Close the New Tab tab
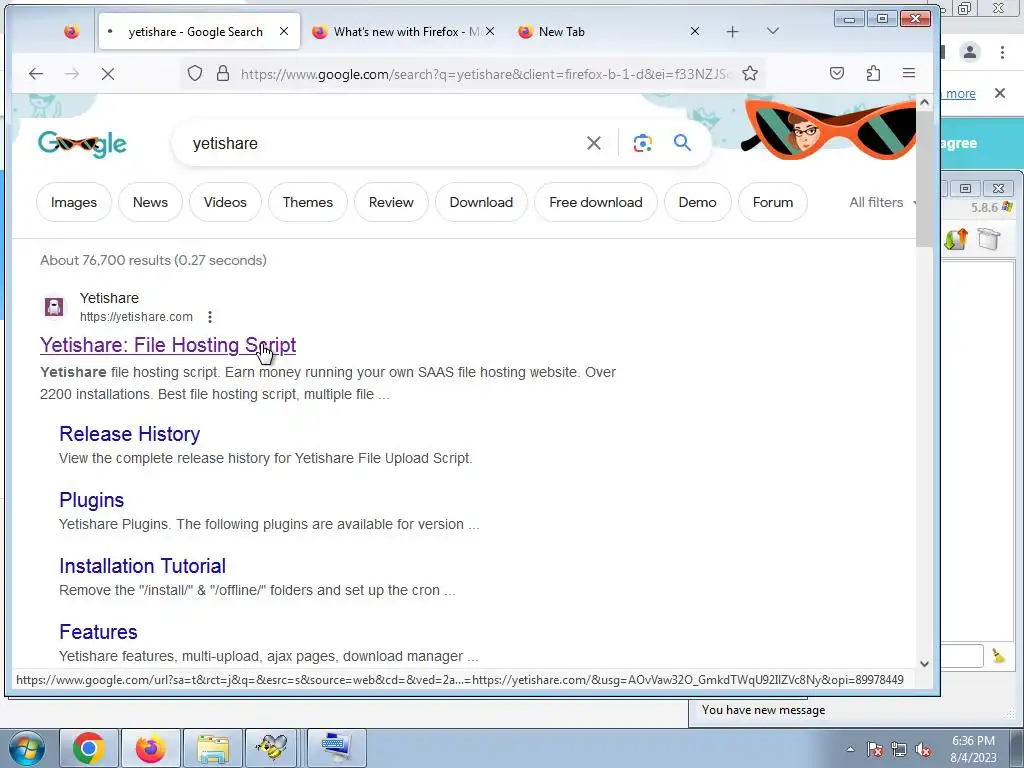 point(695,31)
